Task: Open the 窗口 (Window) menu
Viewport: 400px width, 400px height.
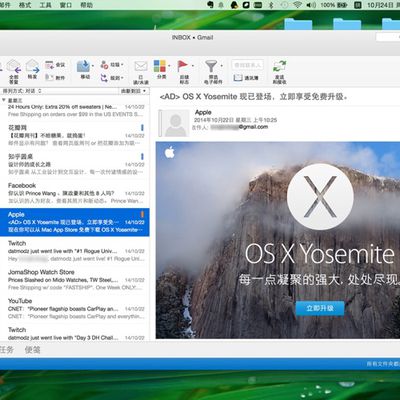Action: 66,5
